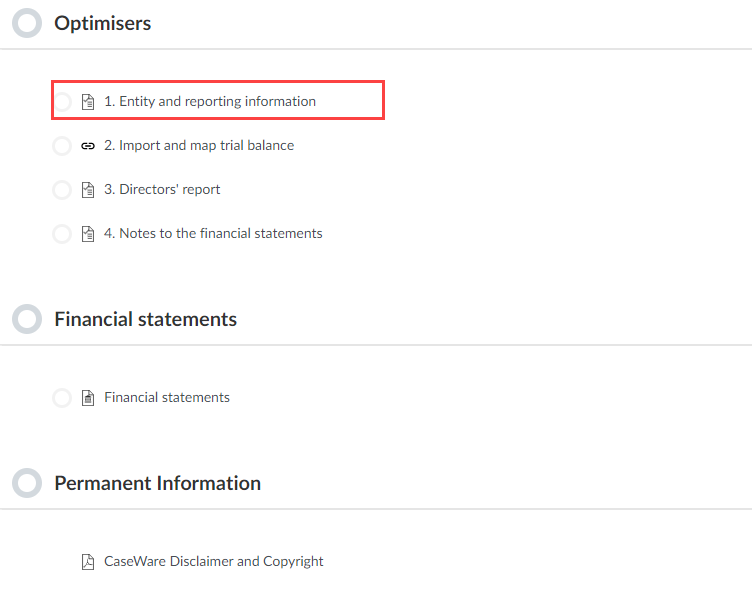
Task: Open CaseWare Disclaimer and Copyright document
Action: point(214,562)
